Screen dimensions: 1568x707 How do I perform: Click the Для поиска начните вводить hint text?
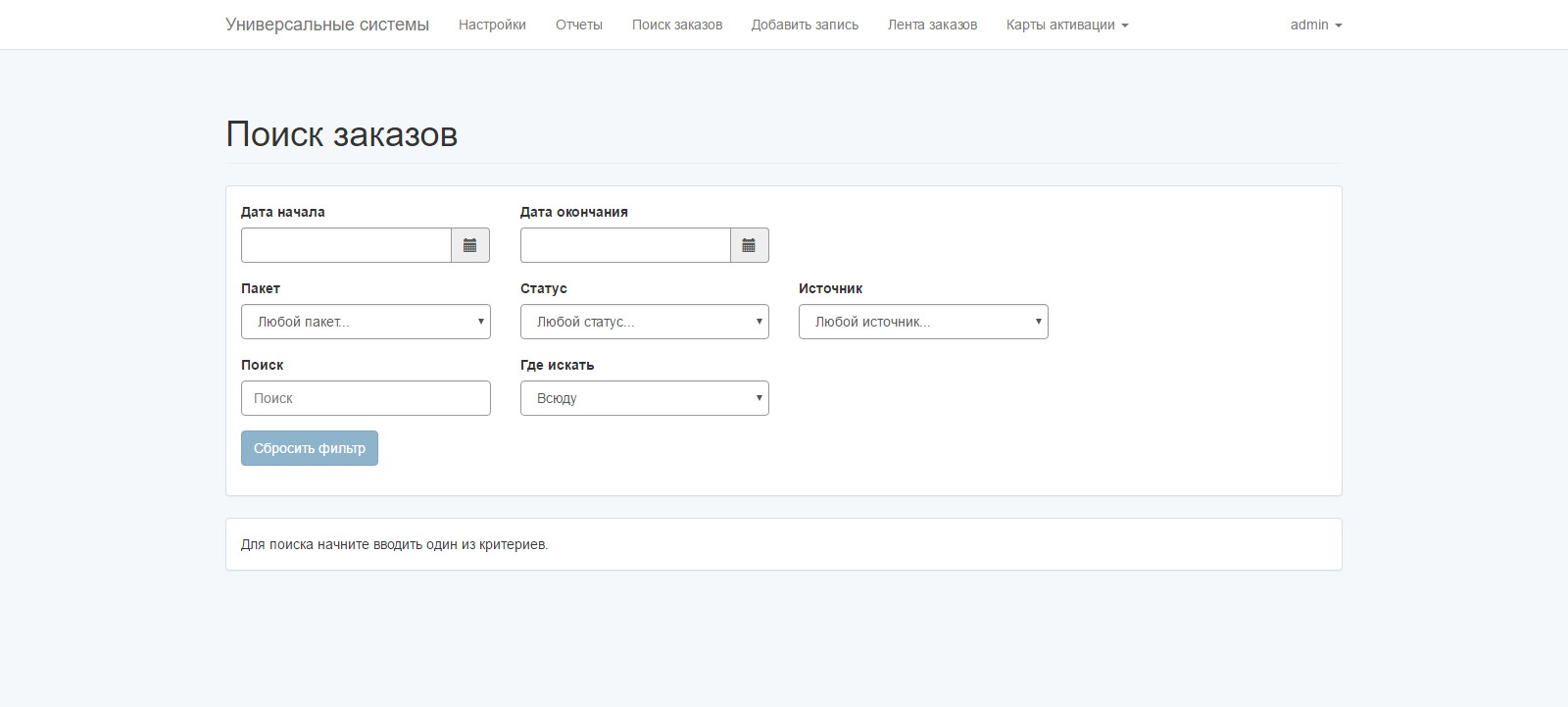[x=394, y=544]
